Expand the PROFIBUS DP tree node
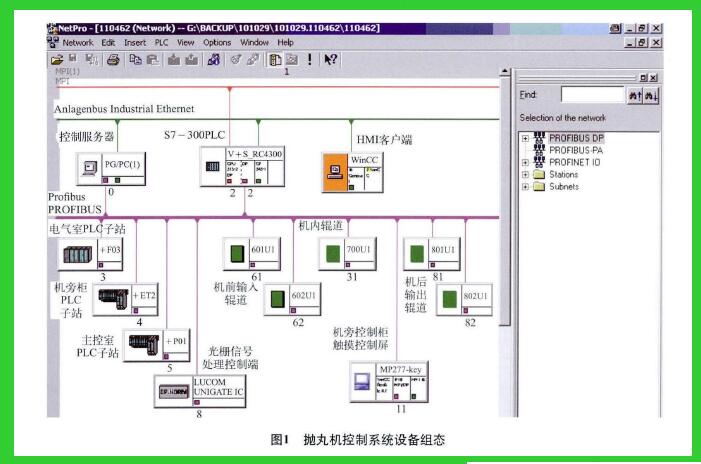 525,139
